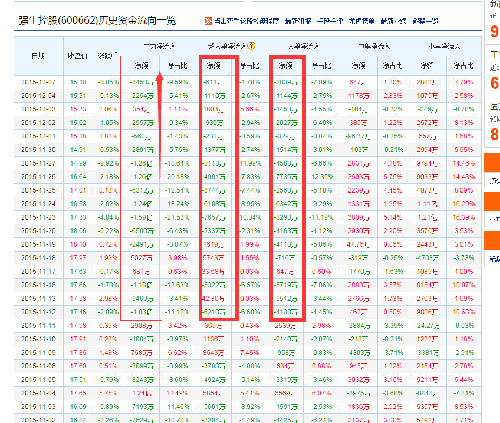
Task: Select closing price 15.02 in 2015-12-02 row
Action: [x=78, y=123]
